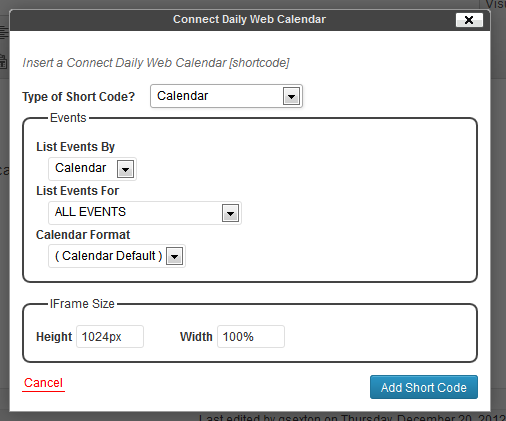Screen dimensions: 506x421
Task: Expand the Calendar Default format dropdown
Action: click(x=117, y=256)
